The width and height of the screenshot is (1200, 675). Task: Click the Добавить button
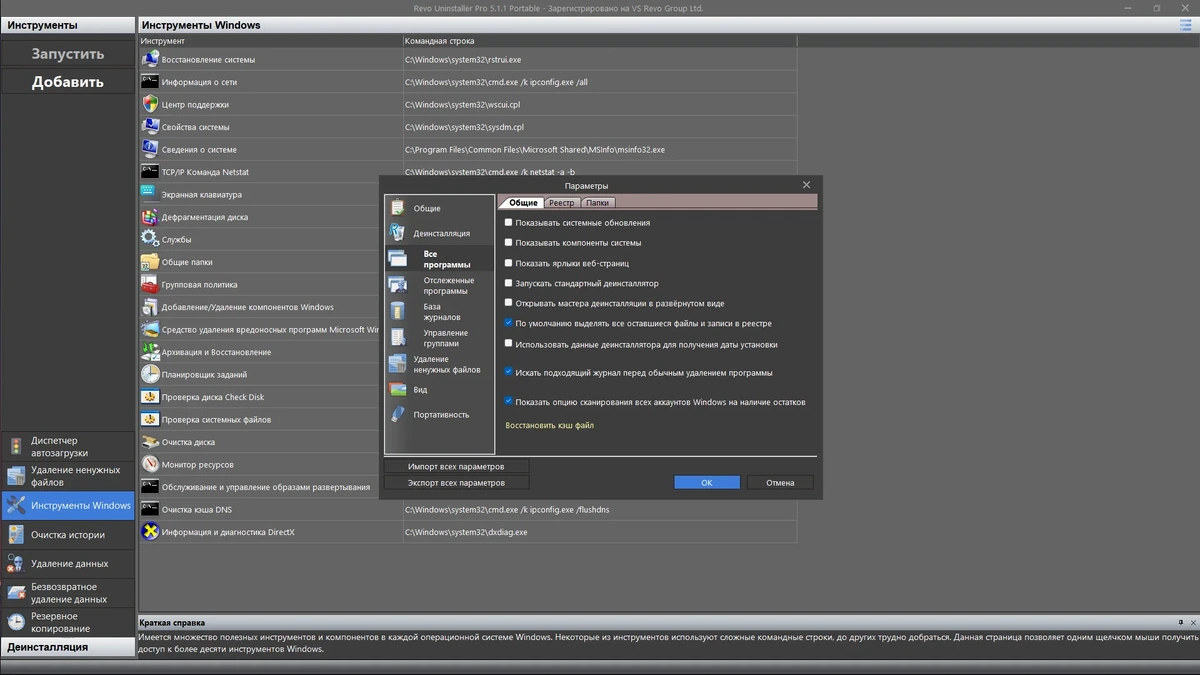[x=68, y=82]
